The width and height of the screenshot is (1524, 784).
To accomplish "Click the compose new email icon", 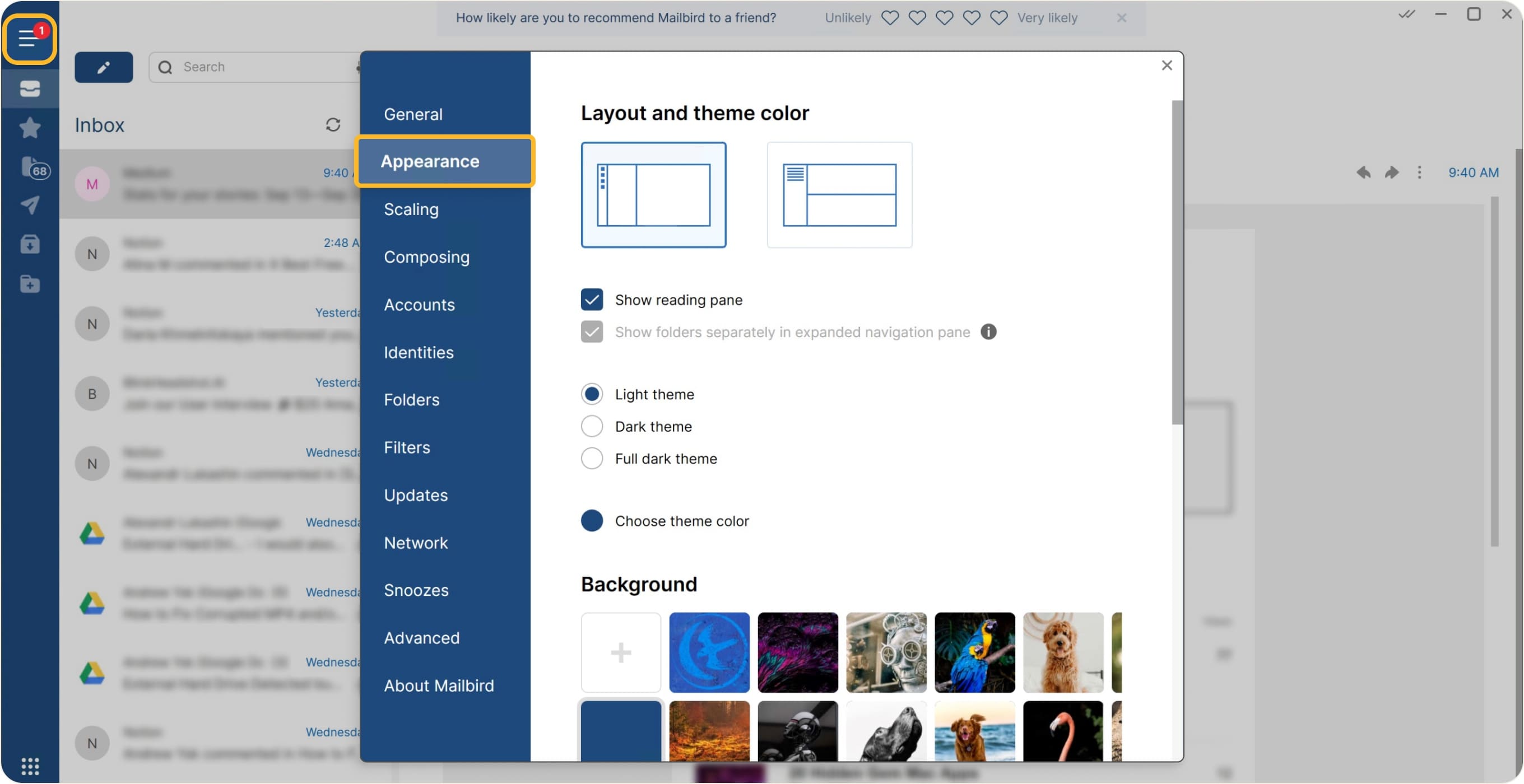I will point(103,66).
